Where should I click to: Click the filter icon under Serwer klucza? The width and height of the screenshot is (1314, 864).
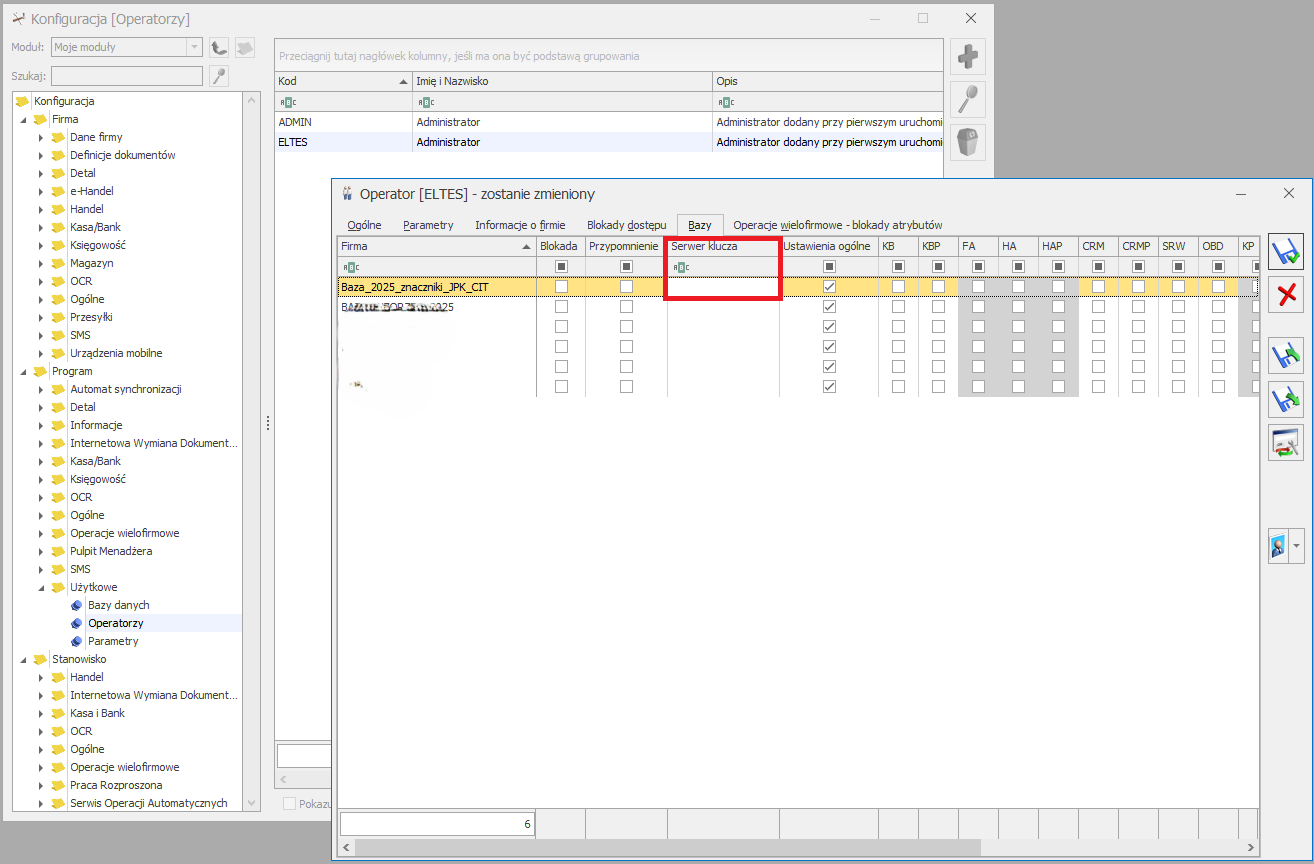pyautogui.click(x=681, y=267)
